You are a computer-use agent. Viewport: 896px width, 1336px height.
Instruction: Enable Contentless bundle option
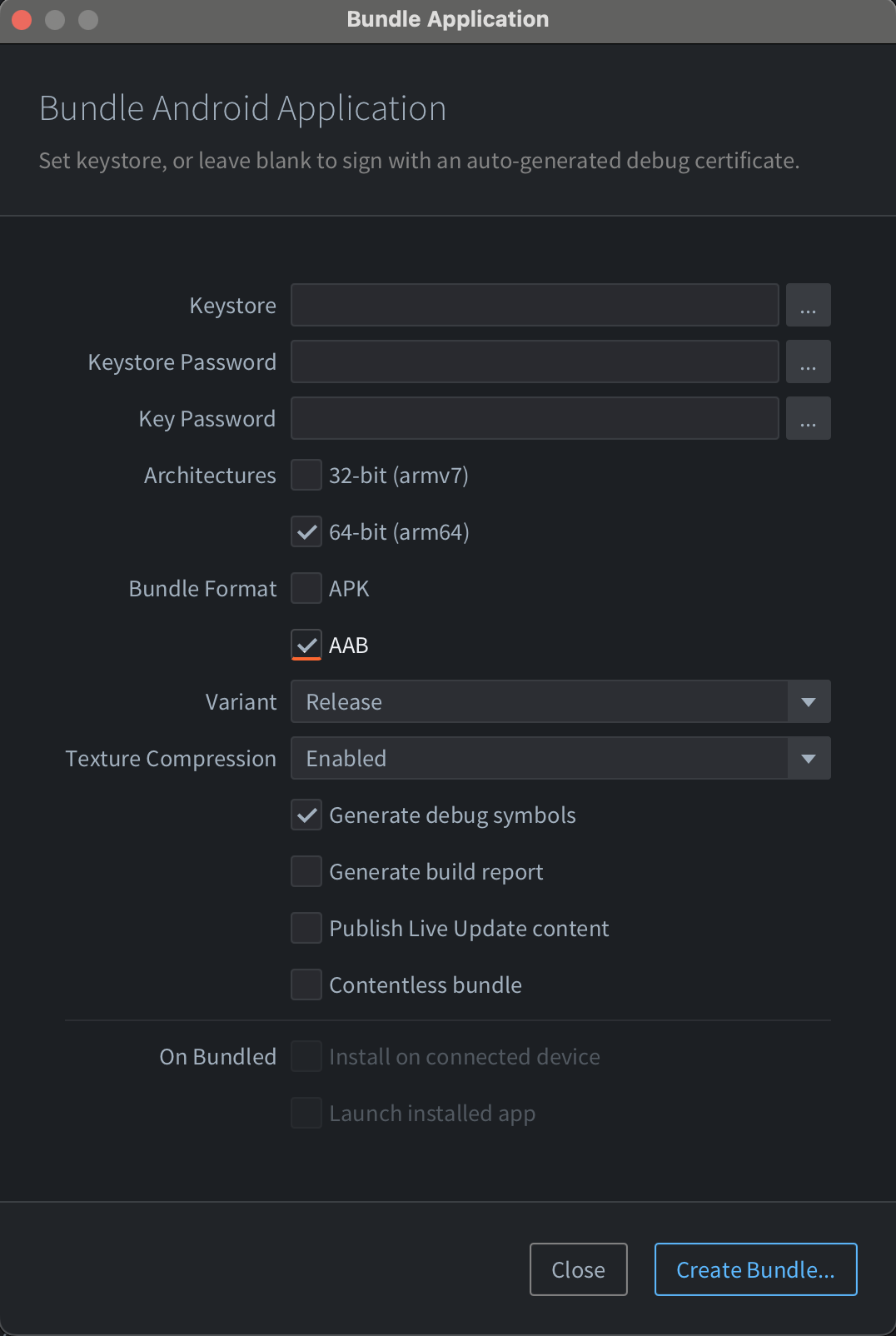click(x=306, y=985)
